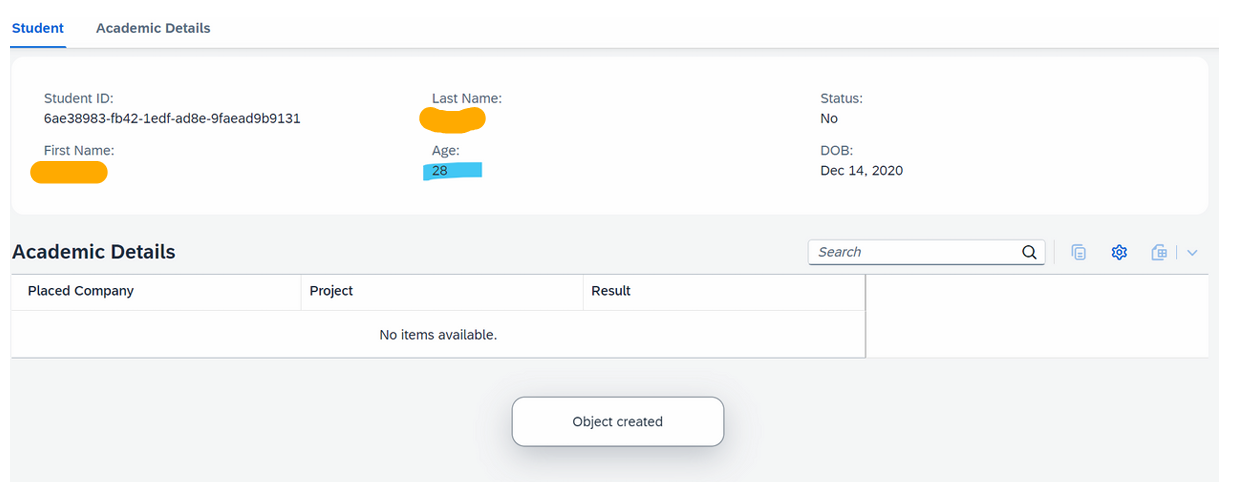Switch to the Student tab
1249x489 pixels.
click(38, 28)
